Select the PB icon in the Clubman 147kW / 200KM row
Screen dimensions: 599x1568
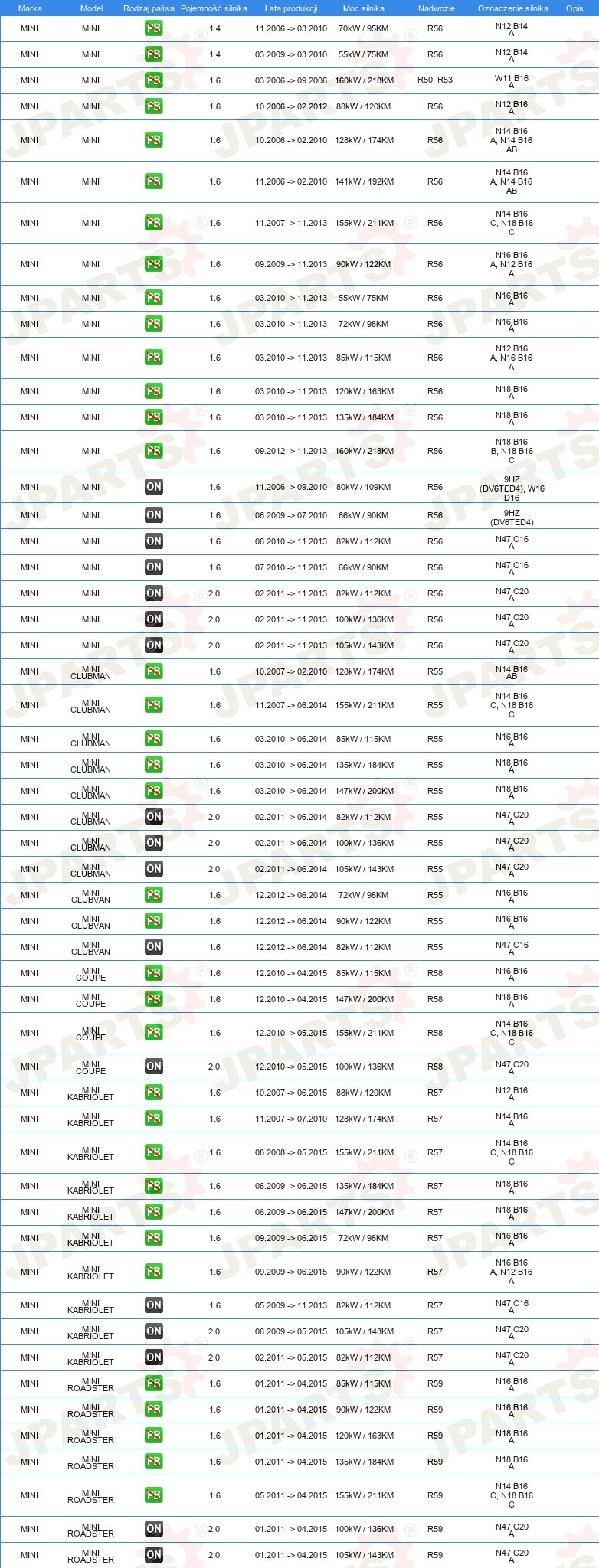[x=153, y=791]
